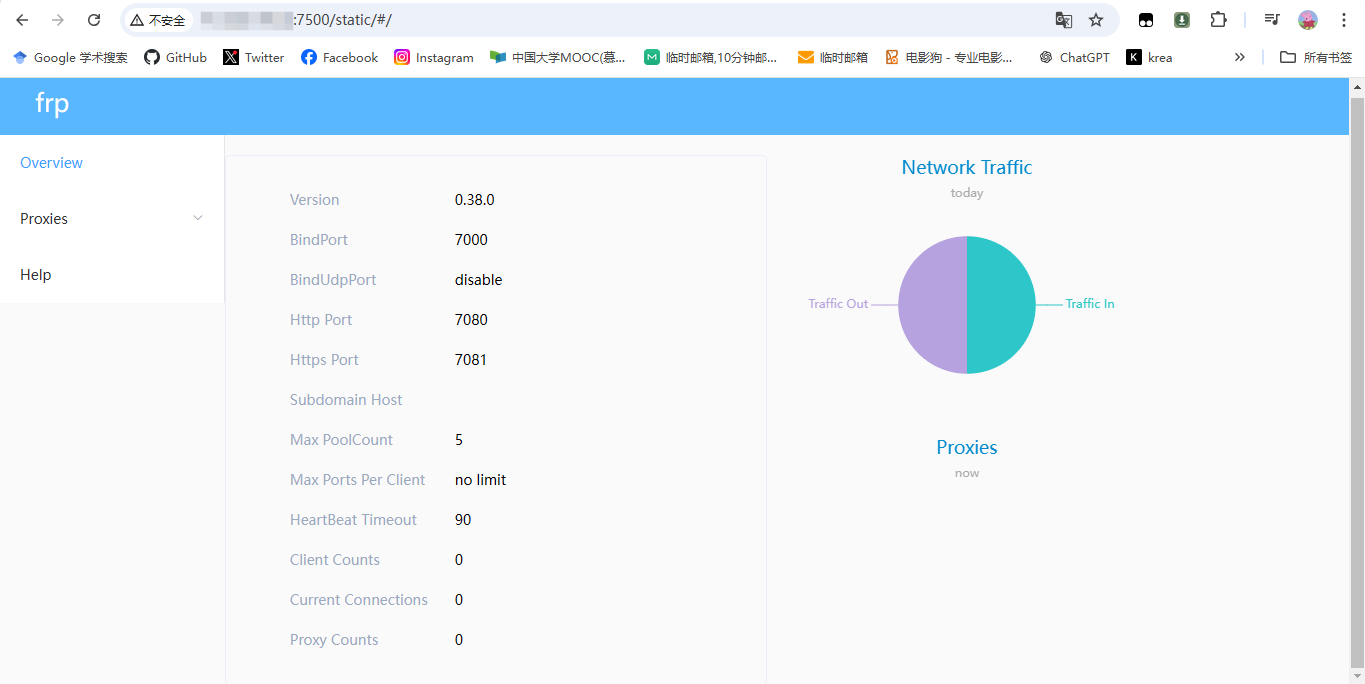The image size is (1365, 684).
Task: Open the Chrome three-dot menu
Action: pos(1343,20)
